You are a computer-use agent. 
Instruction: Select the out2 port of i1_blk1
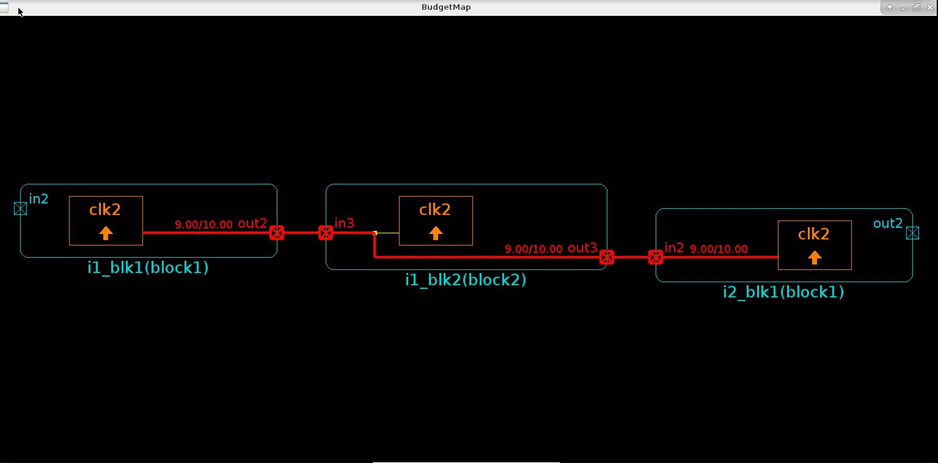[277, 233]
